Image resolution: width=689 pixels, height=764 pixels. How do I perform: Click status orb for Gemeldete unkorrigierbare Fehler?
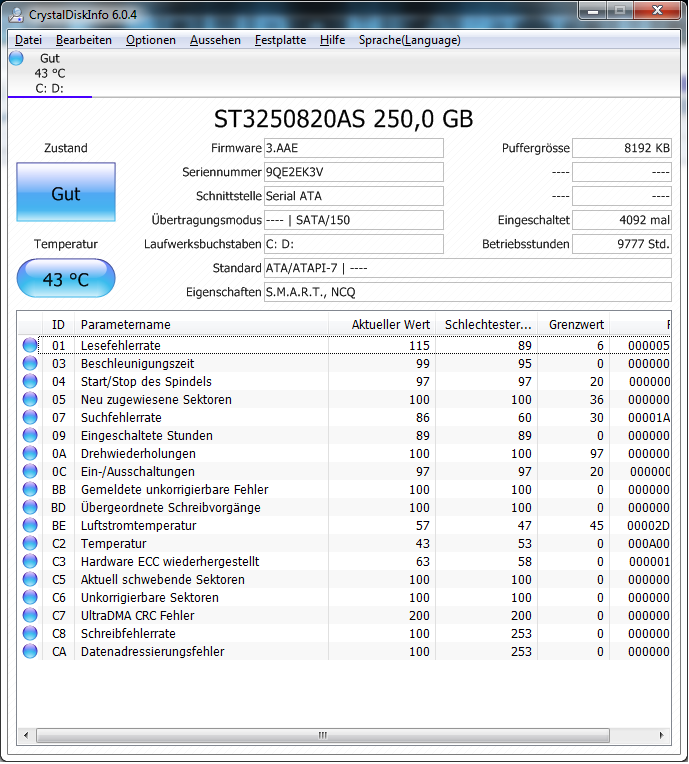pyautogui.click(x=30, y=489)
